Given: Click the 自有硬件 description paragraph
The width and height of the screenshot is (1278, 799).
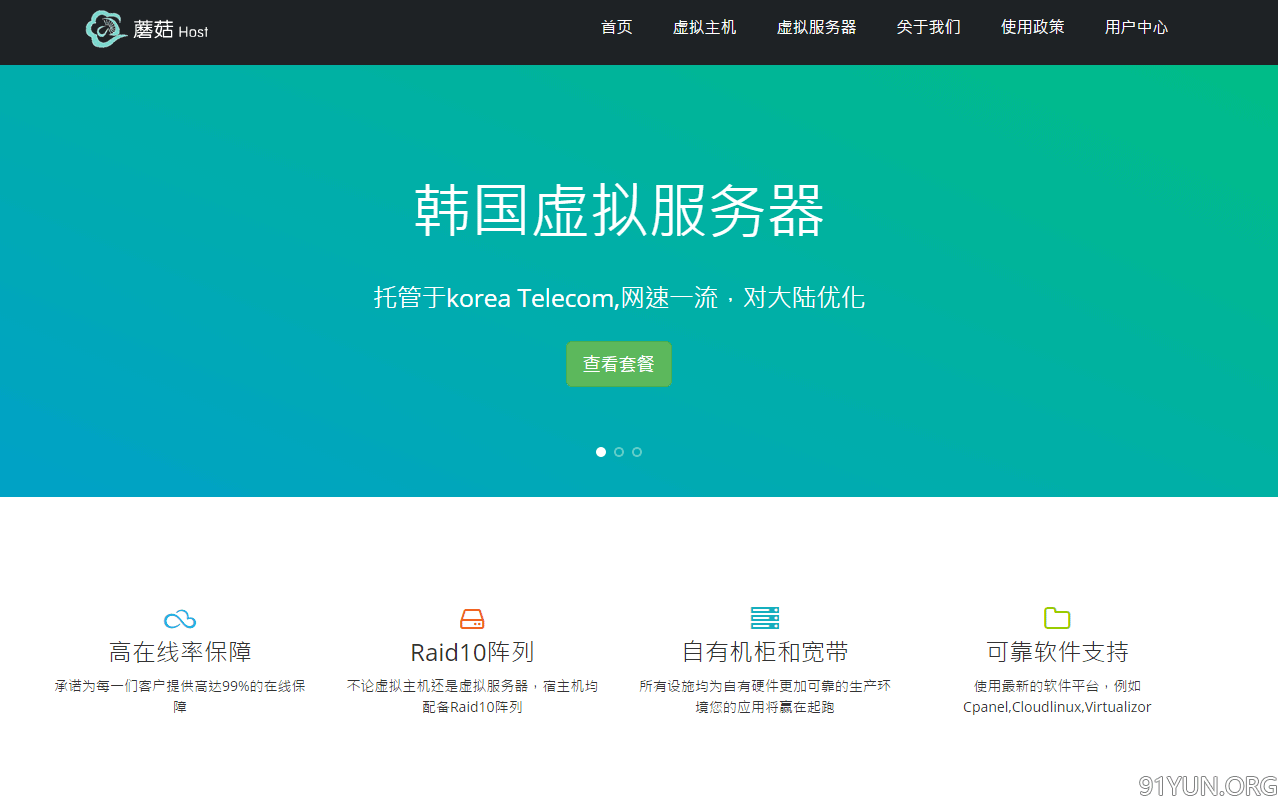Looking at the screenshot, I should (x=765, y=696).
